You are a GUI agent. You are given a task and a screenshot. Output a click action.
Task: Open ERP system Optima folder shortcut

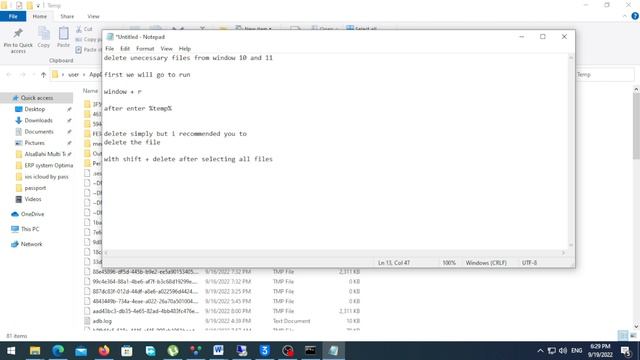tap(49, 165)
